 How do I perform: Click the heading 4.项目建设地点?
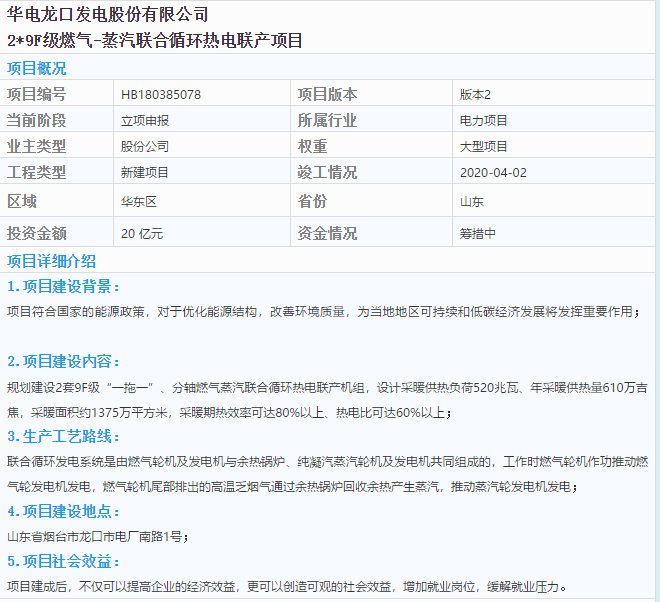(63, 511)
